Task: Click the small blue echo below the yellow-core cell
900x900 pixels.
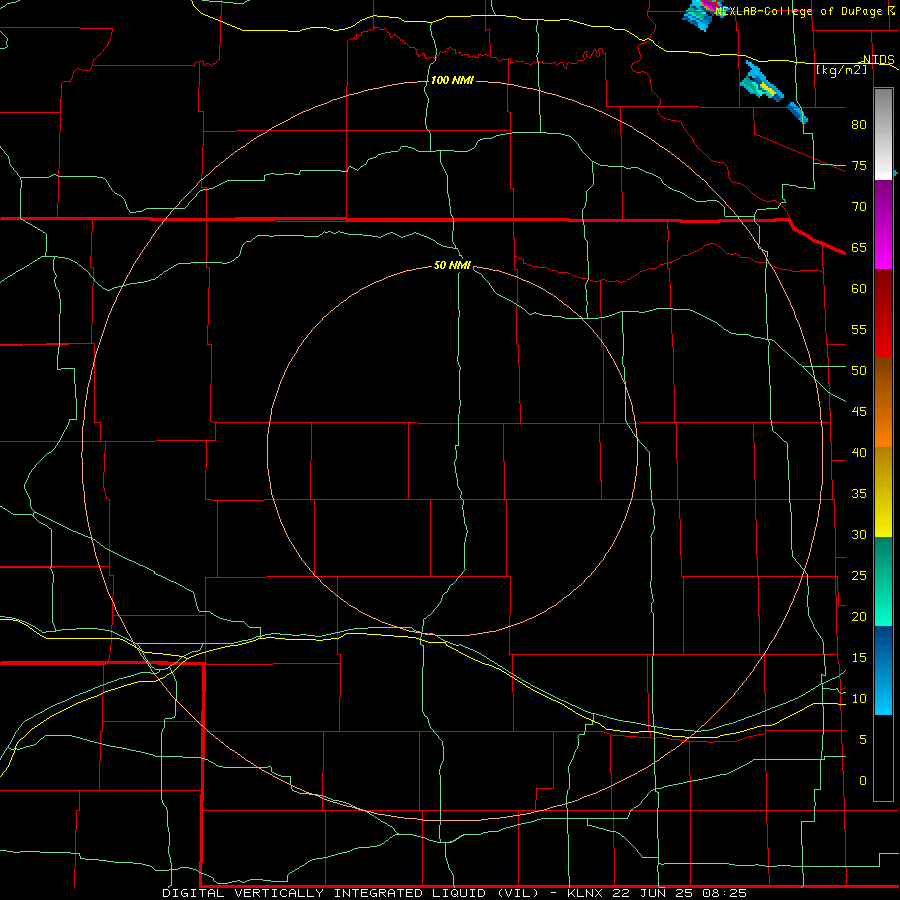Action: 797,112
